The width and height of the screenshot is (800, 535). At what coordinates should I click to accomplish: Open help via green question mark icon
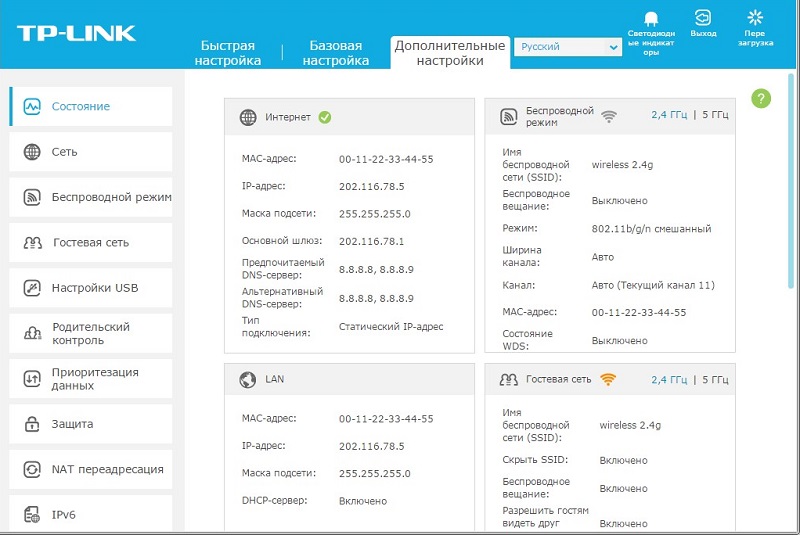(x=761, y=98)
